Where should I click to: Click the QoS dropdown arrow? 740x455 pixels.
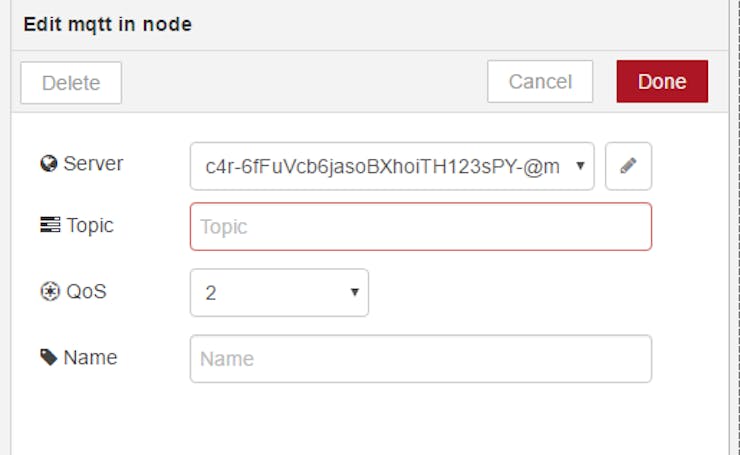pos(355,292)
